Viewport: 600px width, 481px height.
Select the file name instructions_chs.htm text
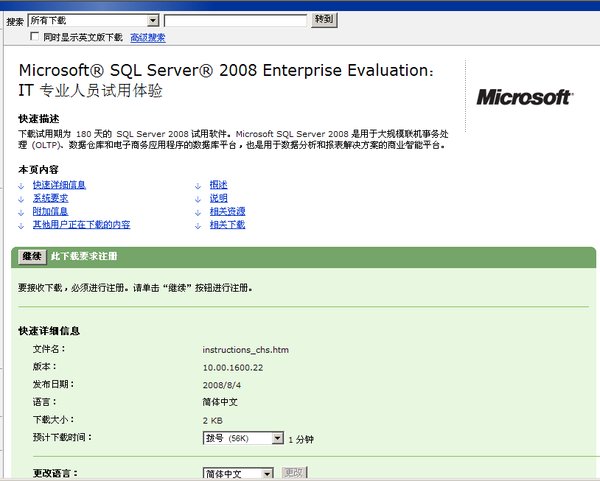coord(246,350)
